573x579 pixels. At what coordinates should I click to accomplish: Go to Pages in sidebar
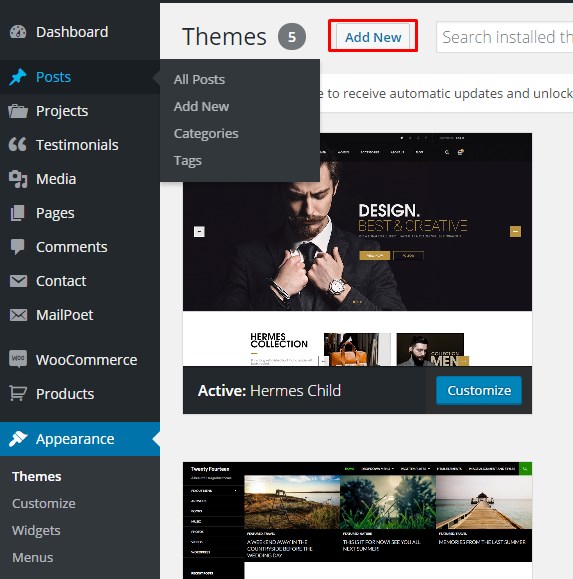tap(80, 213)
